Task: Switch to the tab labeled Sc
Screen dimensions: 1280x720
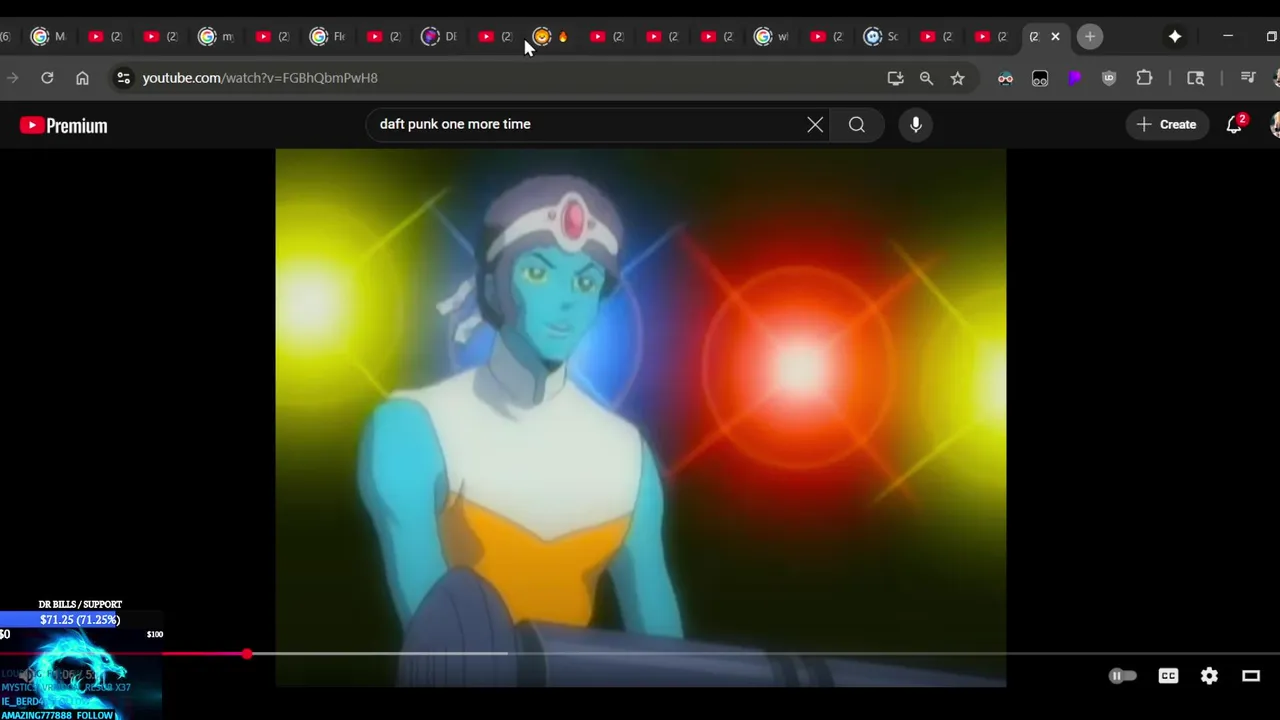Action: click(x=881, y=37)
